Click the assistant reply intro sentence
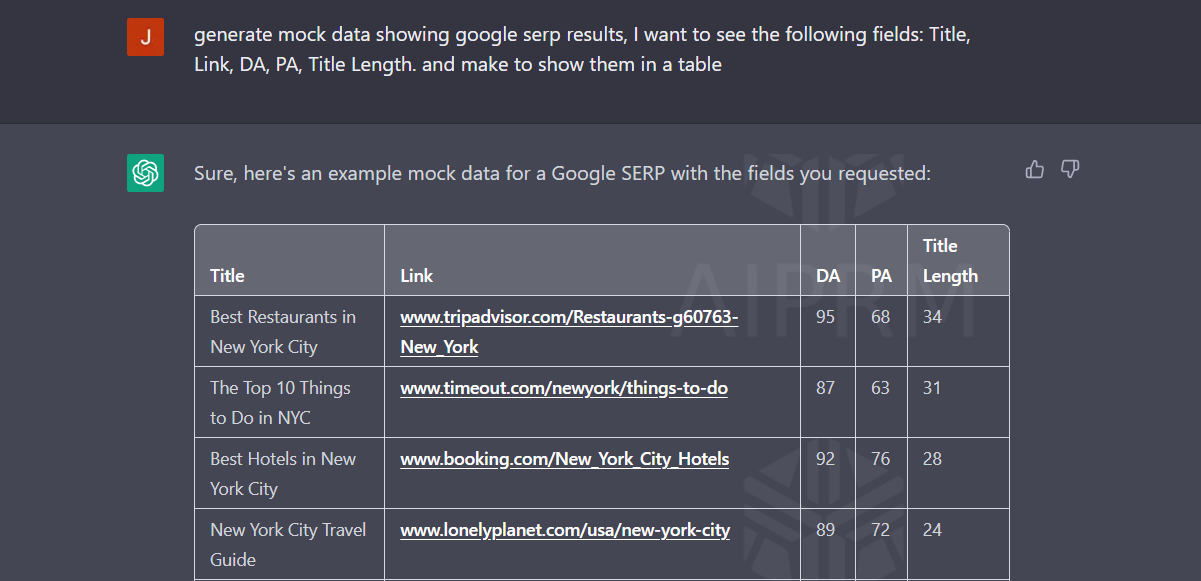The width and height of the screenshot is (1201, 581). click(562, 173)
